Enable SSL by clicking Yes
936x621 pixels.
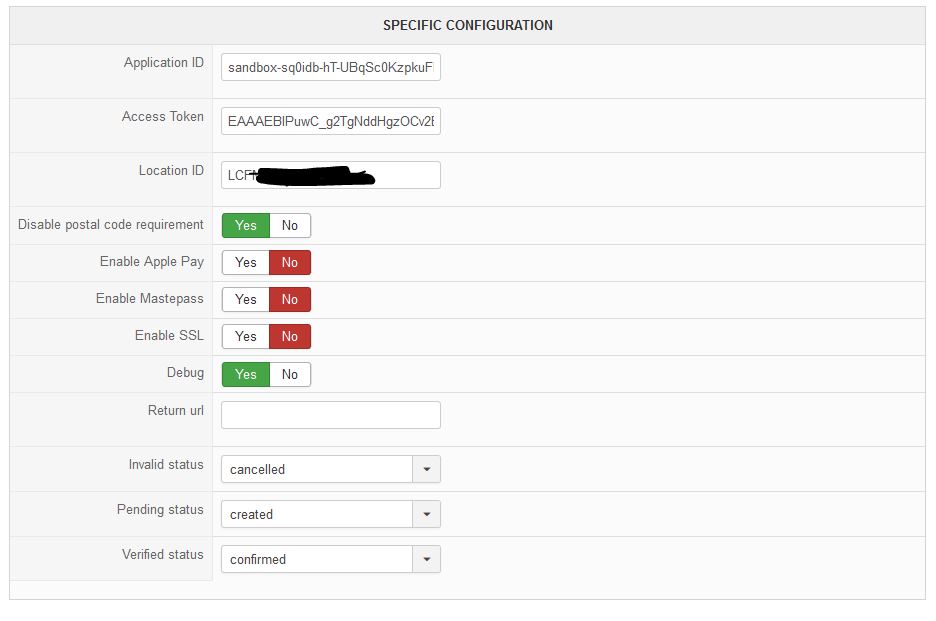(x=246, y=337)
